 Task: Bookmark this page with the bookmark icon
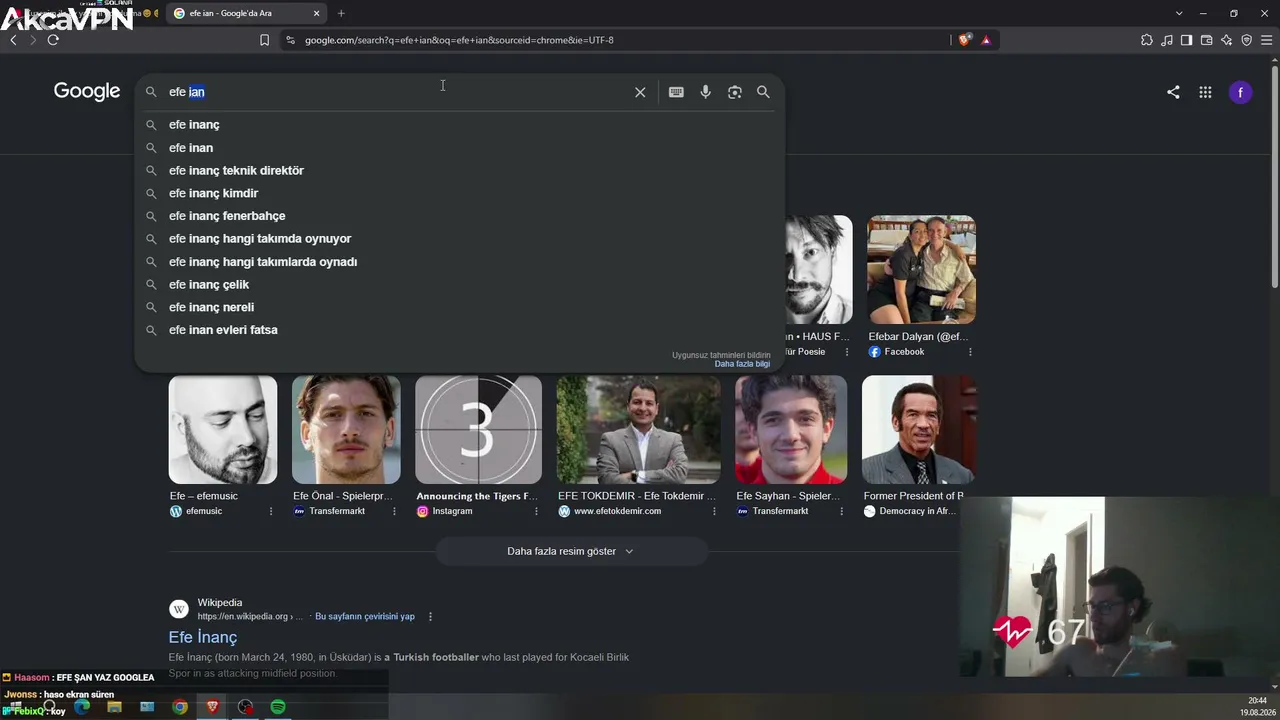pos(264,40)
